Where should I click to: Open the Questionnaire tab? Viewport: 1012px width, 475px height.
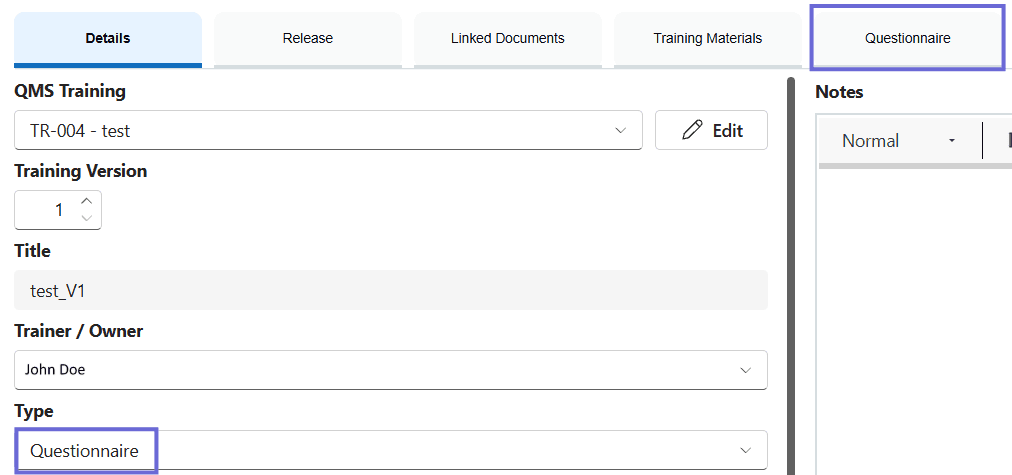(907, 39)
